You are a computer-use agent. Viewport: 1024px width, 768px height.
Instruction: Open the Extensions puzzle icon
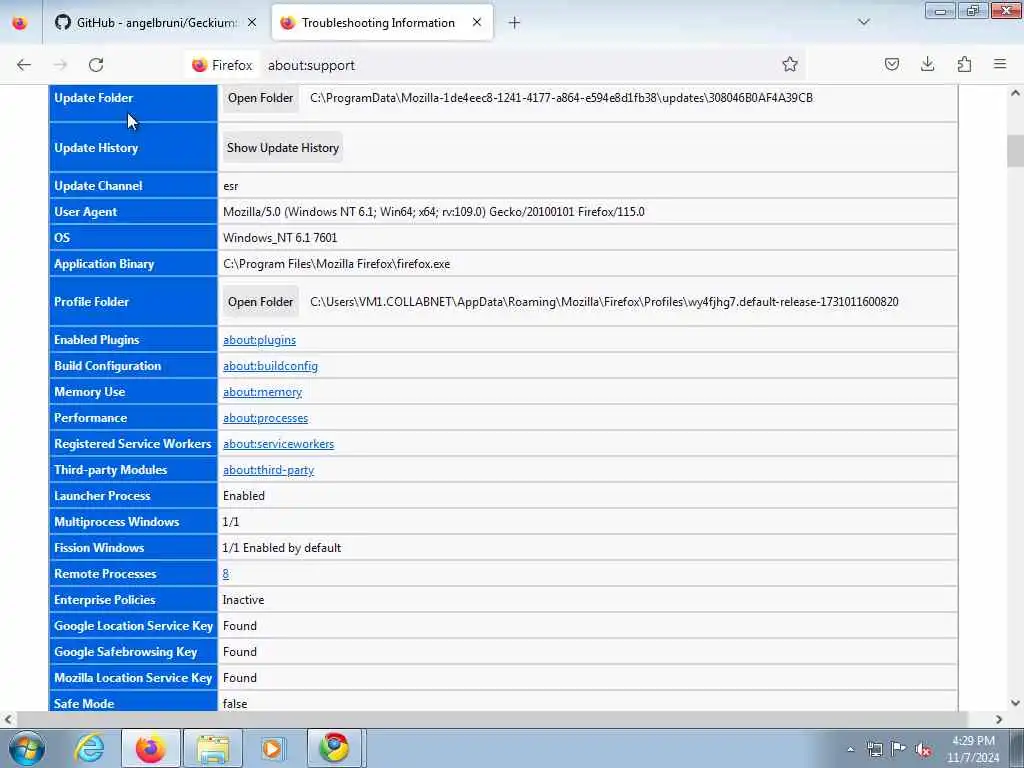pyautogui.click(x=964, y=64)
